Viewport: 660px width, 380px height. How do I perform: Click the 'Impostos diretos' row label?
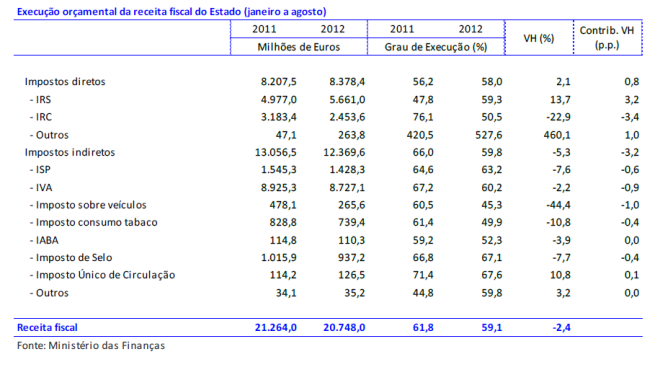(65, 82)
